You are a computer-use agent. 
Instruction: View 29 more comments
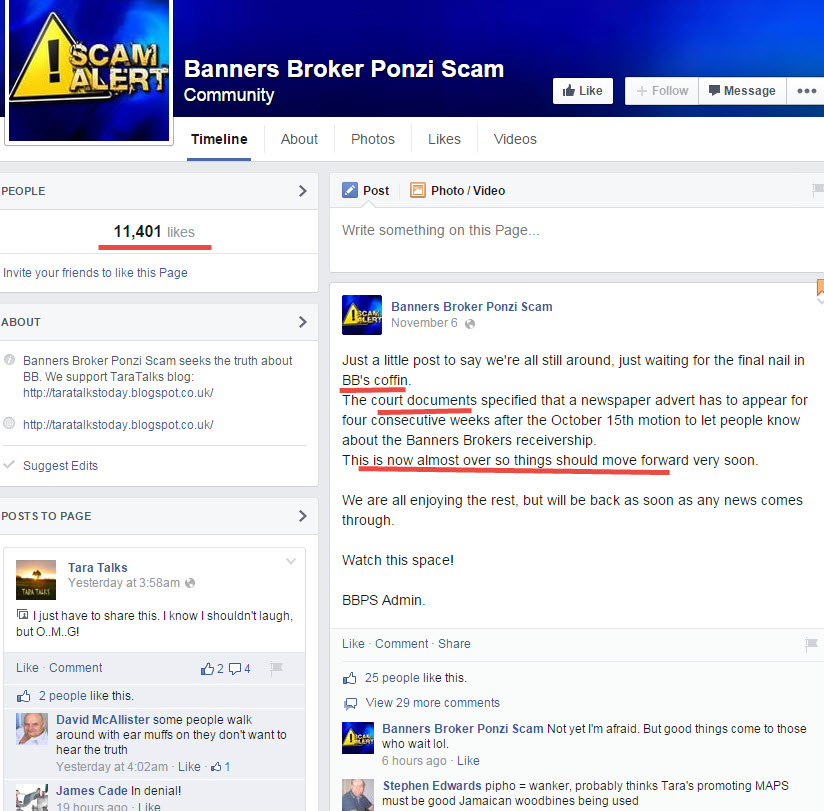point(432,703)
